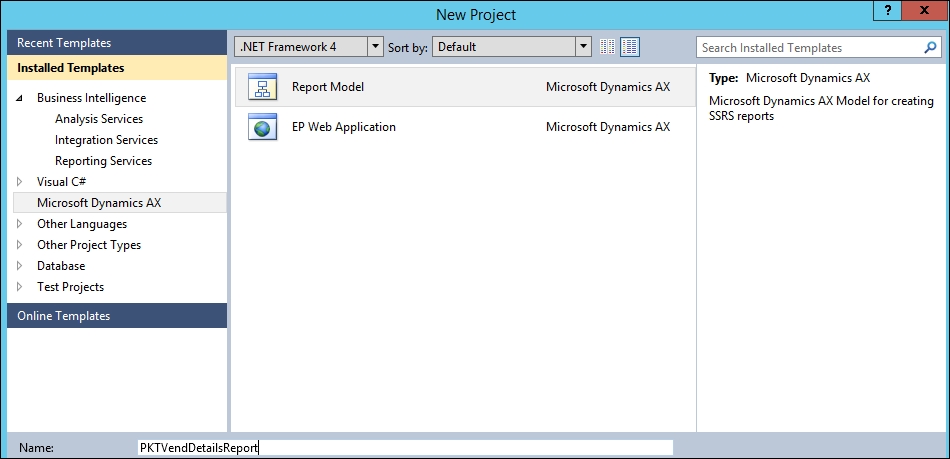Click the Name field containing PKTVendDetailsReport
Viewport: 950px width, 459px height.
coord(405,448)
